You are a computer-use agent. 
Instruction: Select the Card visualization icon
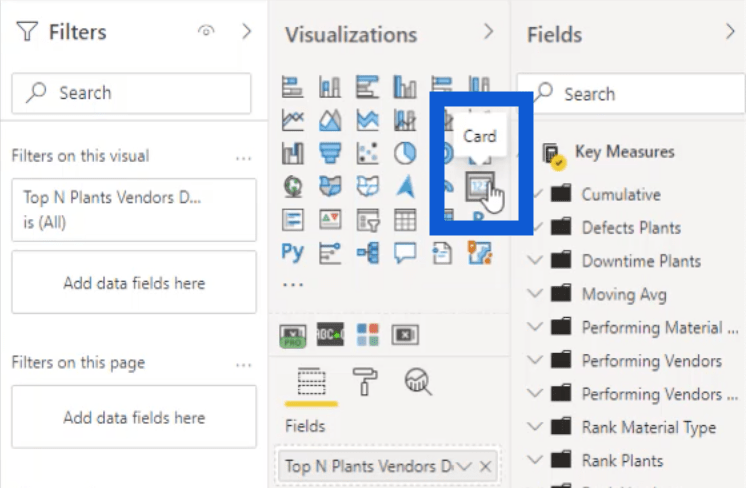coord(480,186)
